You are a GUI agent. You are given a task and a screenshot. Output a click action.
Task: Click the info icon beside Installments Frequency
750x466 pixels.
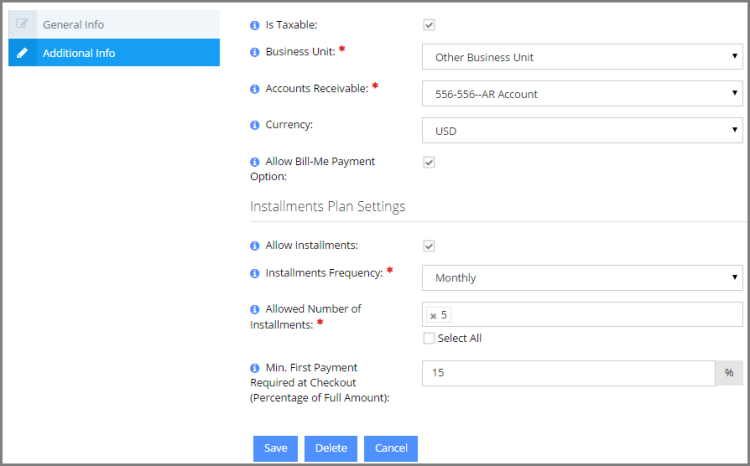coord(254,273)
